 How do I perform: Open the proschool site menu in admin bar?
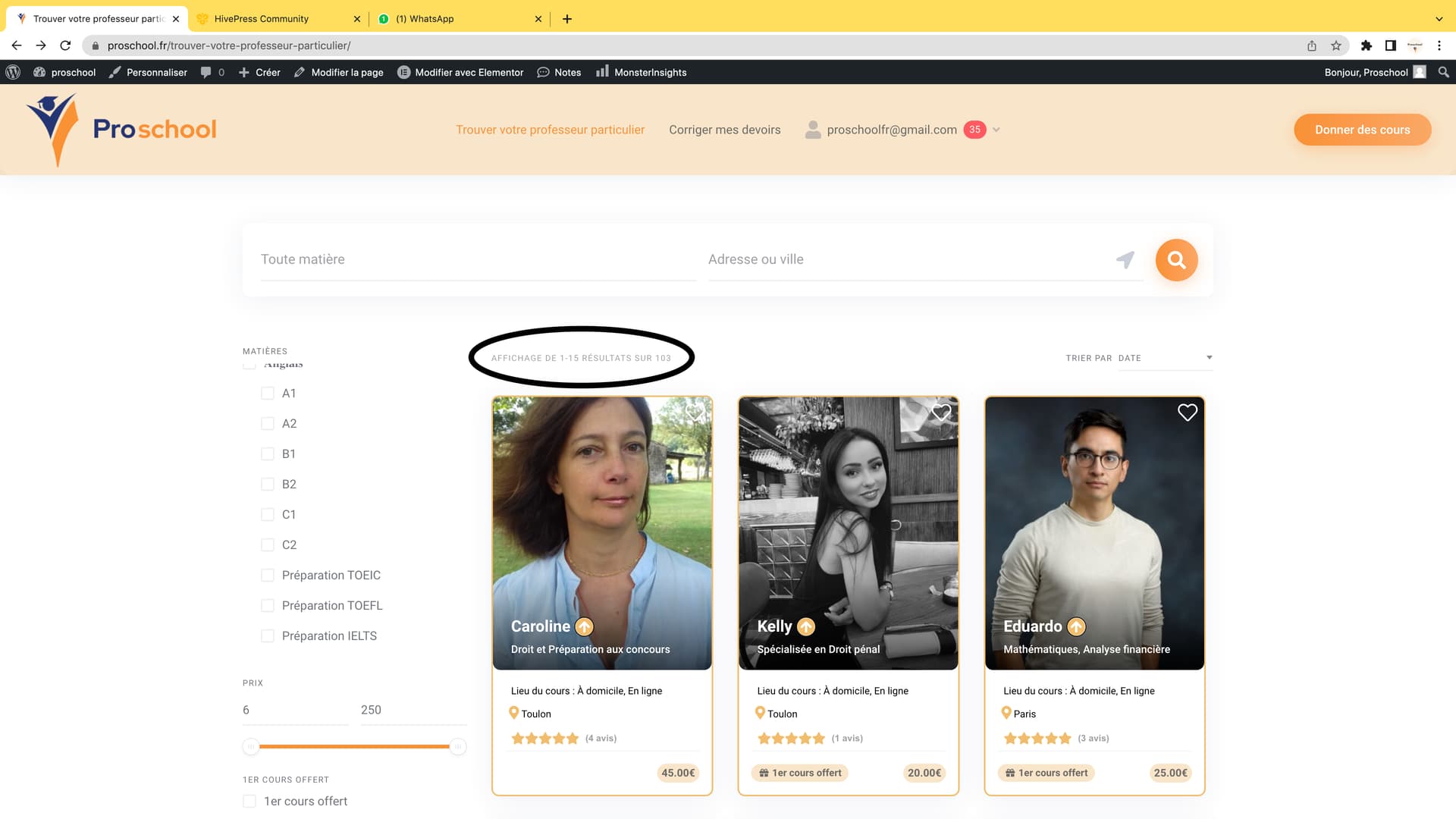click(64, 72)
